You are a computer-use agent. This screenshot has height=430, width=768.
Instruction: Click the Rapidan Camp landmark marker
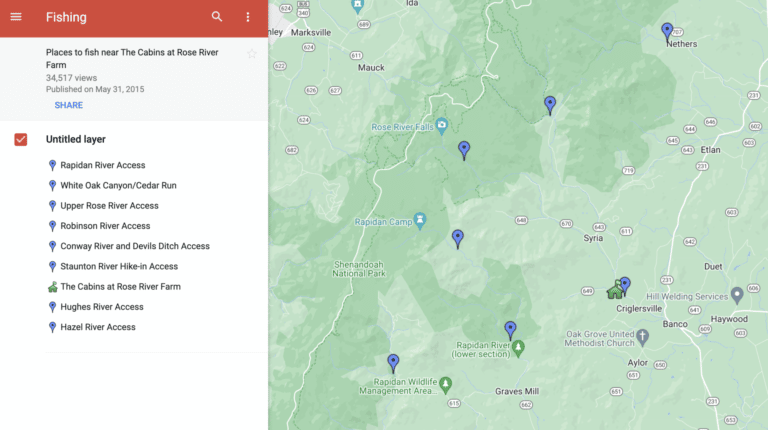point(420,221)
